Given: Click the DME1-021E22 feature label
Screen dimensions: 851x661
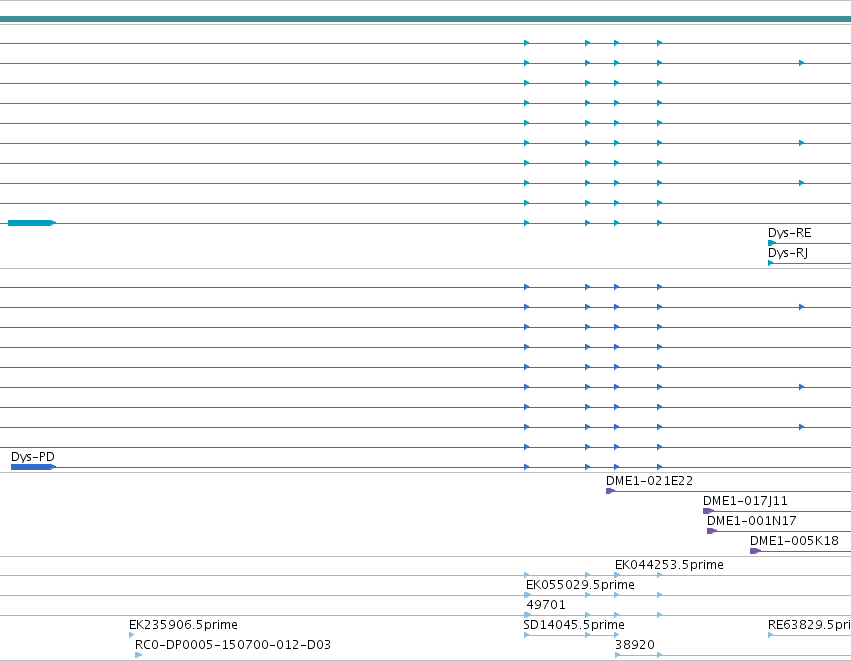Looking at the screenshot, I should [x=649, y=481].
